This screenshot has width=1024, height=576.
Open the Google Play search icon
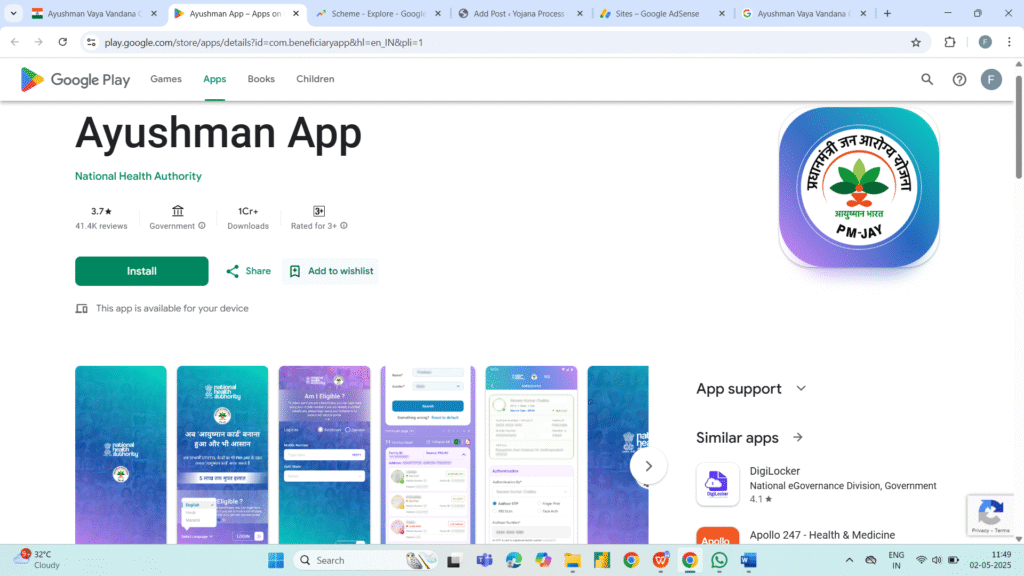point(927,80)
